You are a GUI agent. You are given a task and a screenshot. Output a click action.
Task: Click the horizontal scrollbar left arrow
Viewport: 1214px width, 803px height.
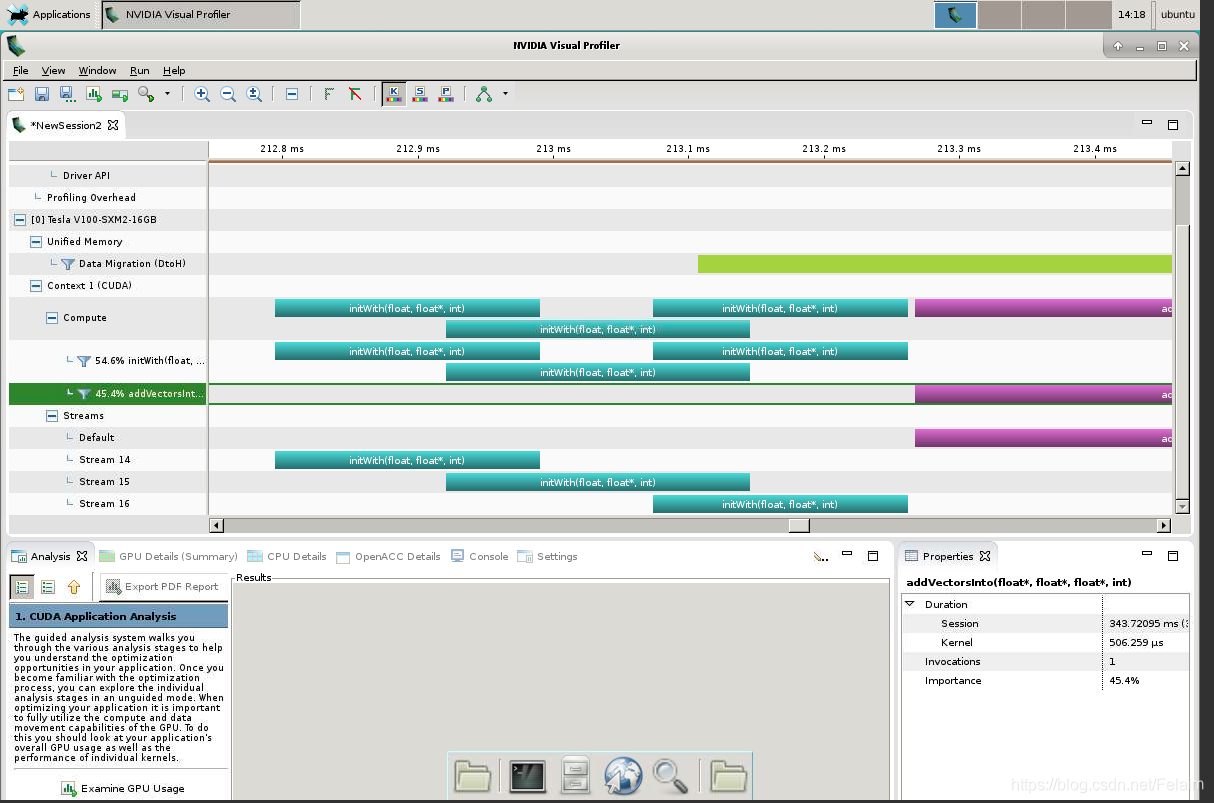(216, 525)
